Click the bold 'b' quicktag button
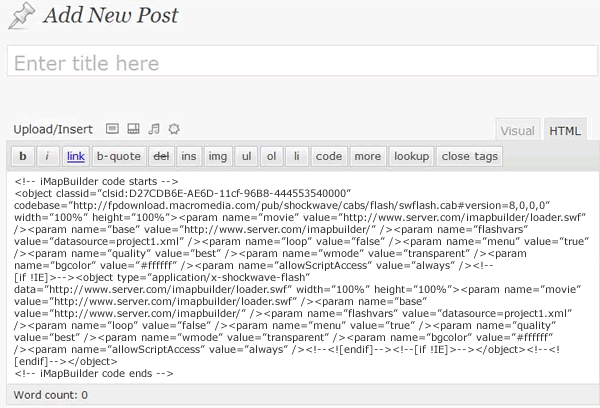 point(23,156)
